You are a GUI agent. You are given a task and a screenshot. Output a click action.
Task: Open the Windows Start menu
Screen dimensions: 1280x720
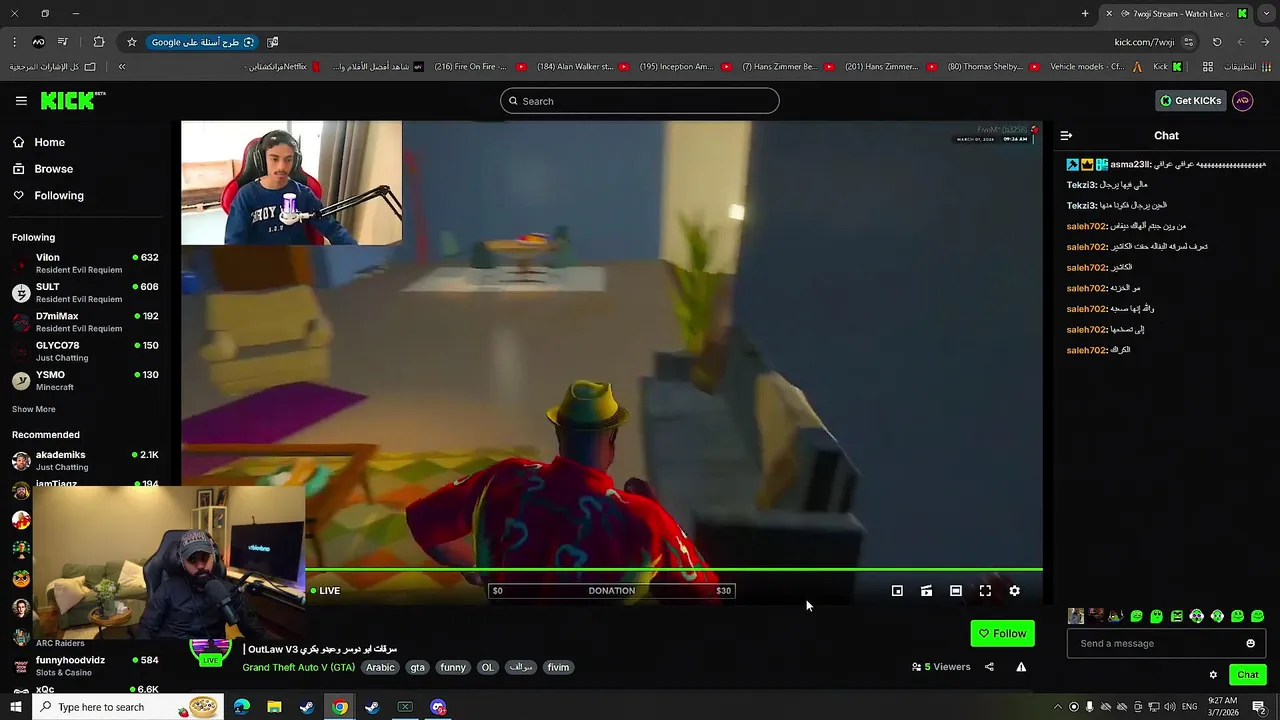[17, 707]
